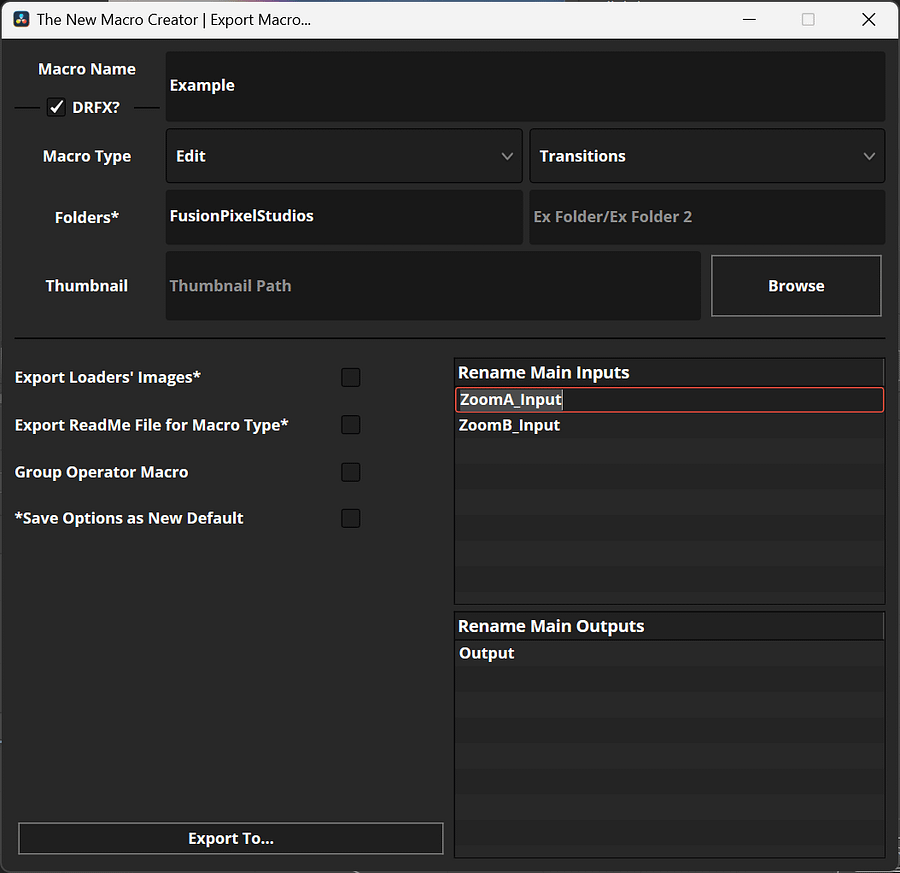This screenshot has width=900, height=873.
Task: Click the Ex Folder/Ex Folder 2 field
Action: click(x=707, y=217)
